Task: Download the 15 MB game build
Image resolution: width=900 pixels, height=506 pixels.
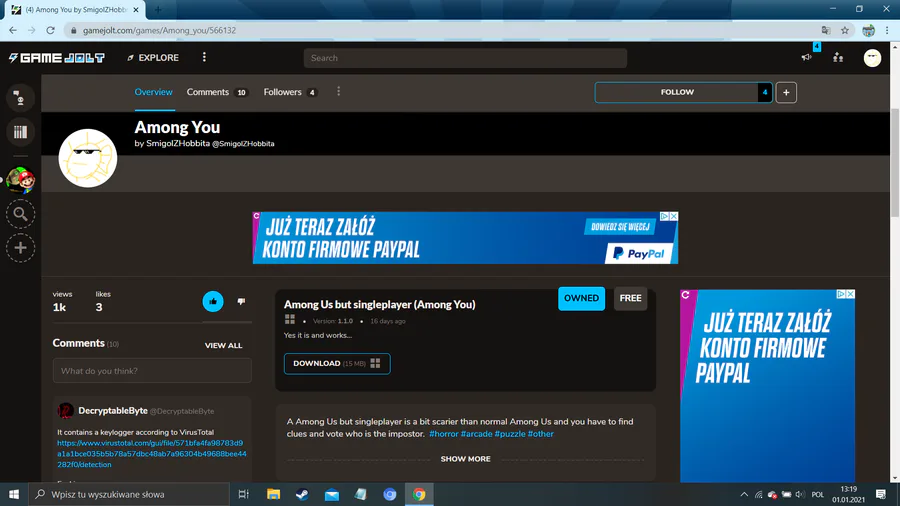Action: click(x=336, y=364)
